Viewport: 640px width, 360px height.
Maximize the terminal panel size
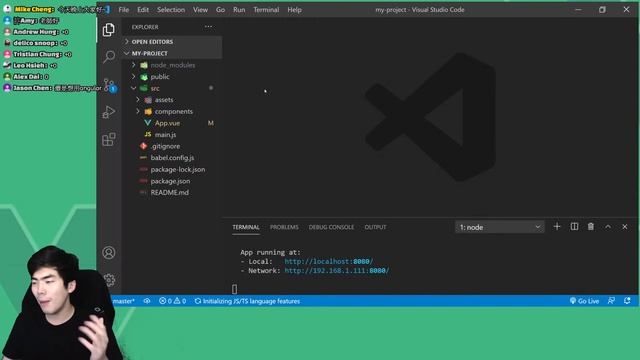(608, 227)
